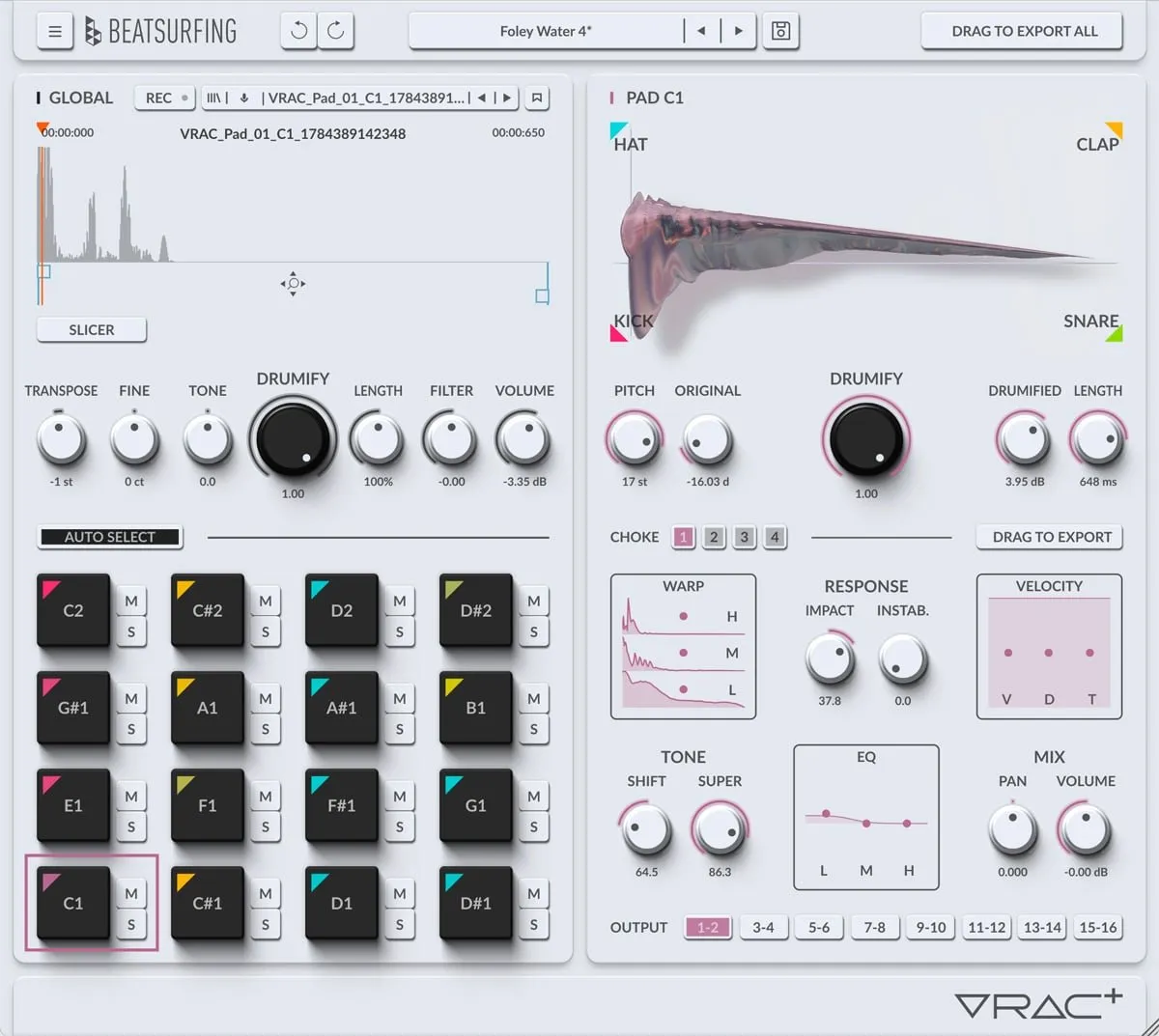Click the Drag to Export All button

click(x=1024, y=31)
